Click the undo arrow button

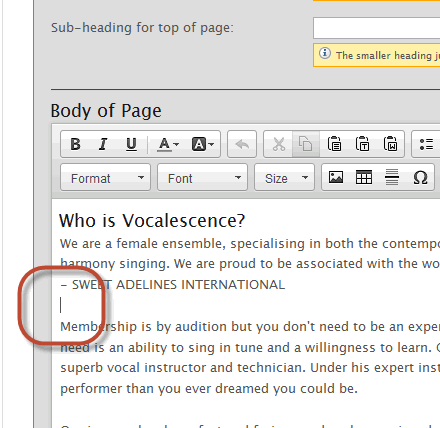click(242, 144)
